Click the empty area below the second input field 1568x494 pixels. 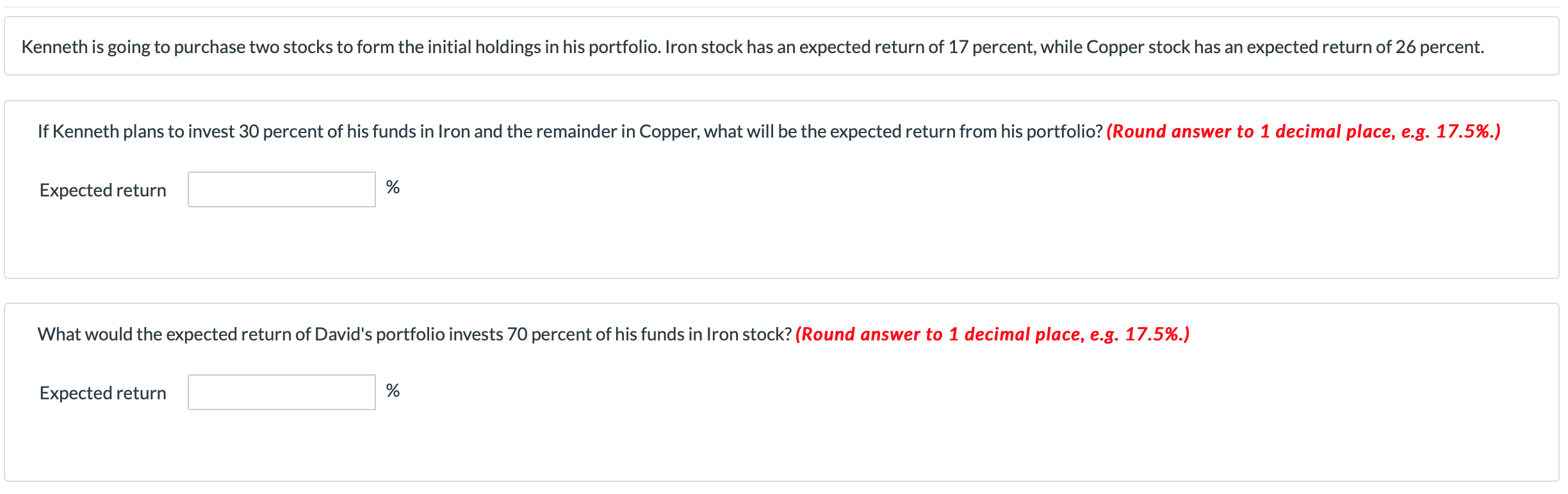281,448
